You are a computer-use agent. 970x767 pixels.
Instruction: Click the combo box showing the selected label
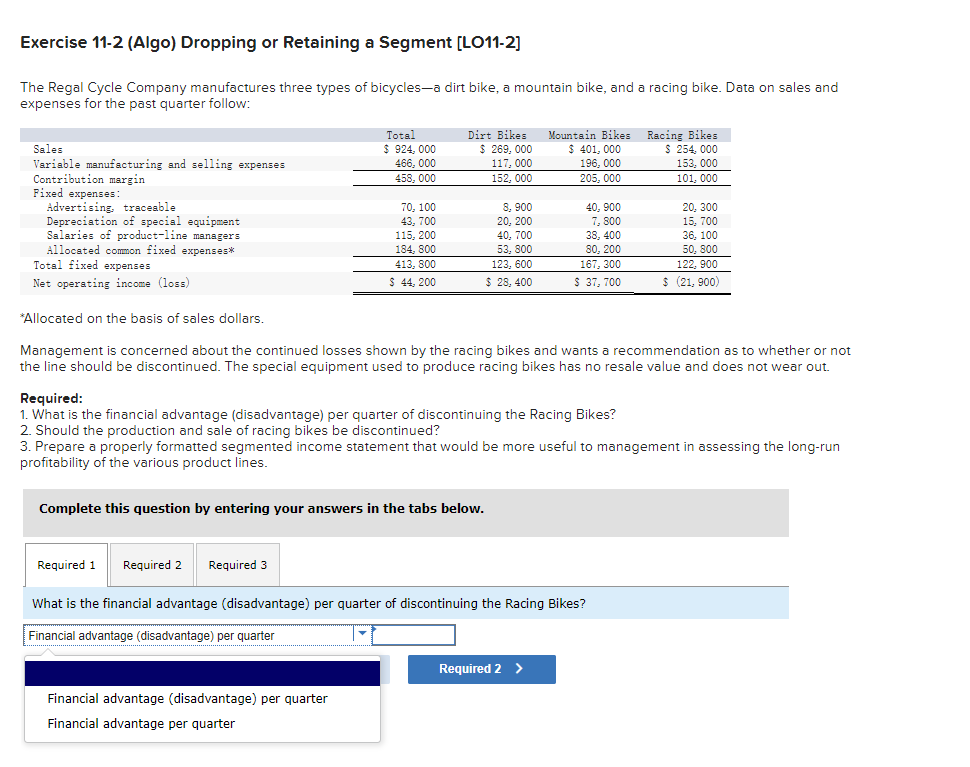180,634
